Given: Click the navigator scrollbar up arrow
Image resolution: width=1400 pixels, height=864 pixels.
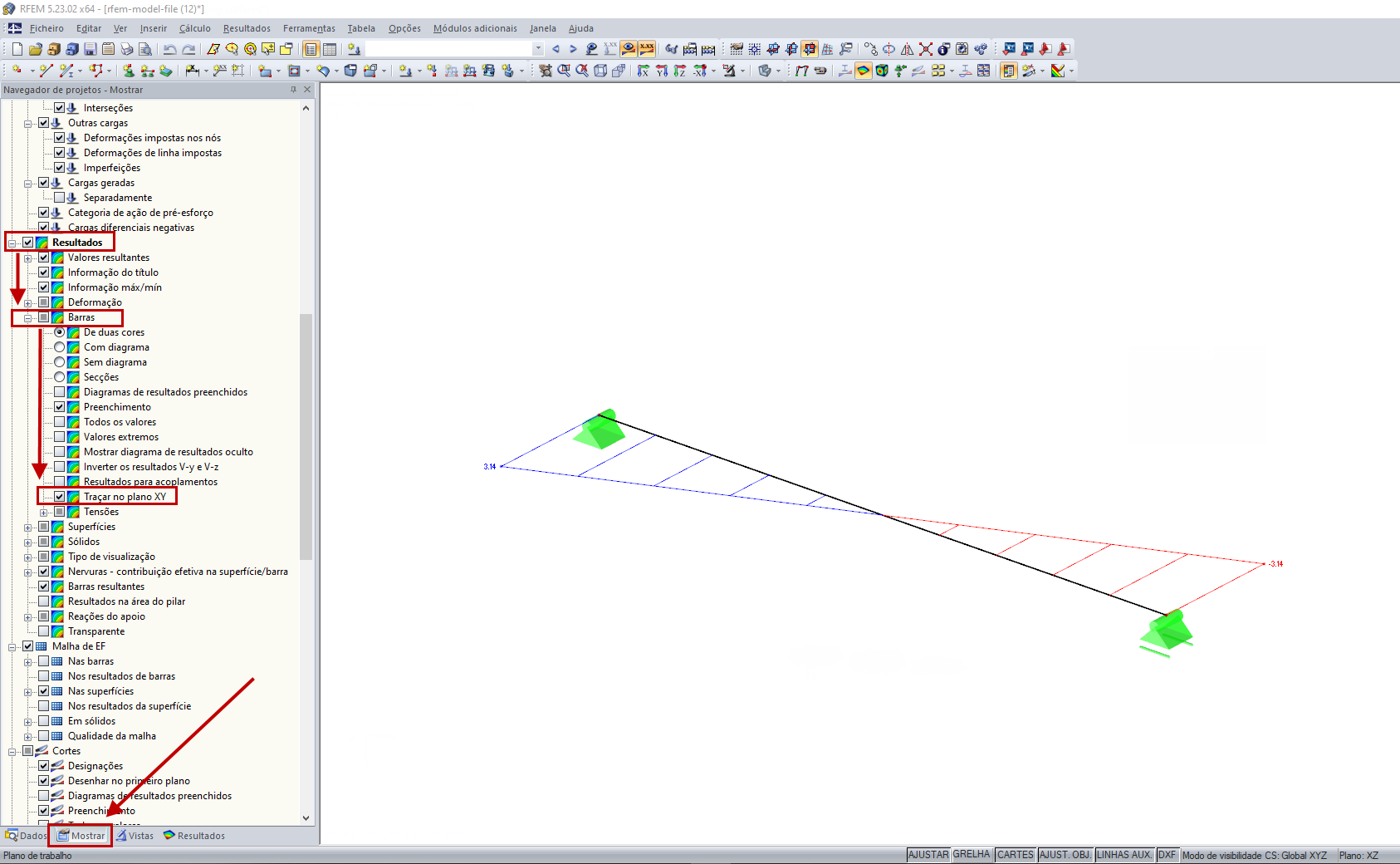Looking at the screenshot, I should [306, 108].
